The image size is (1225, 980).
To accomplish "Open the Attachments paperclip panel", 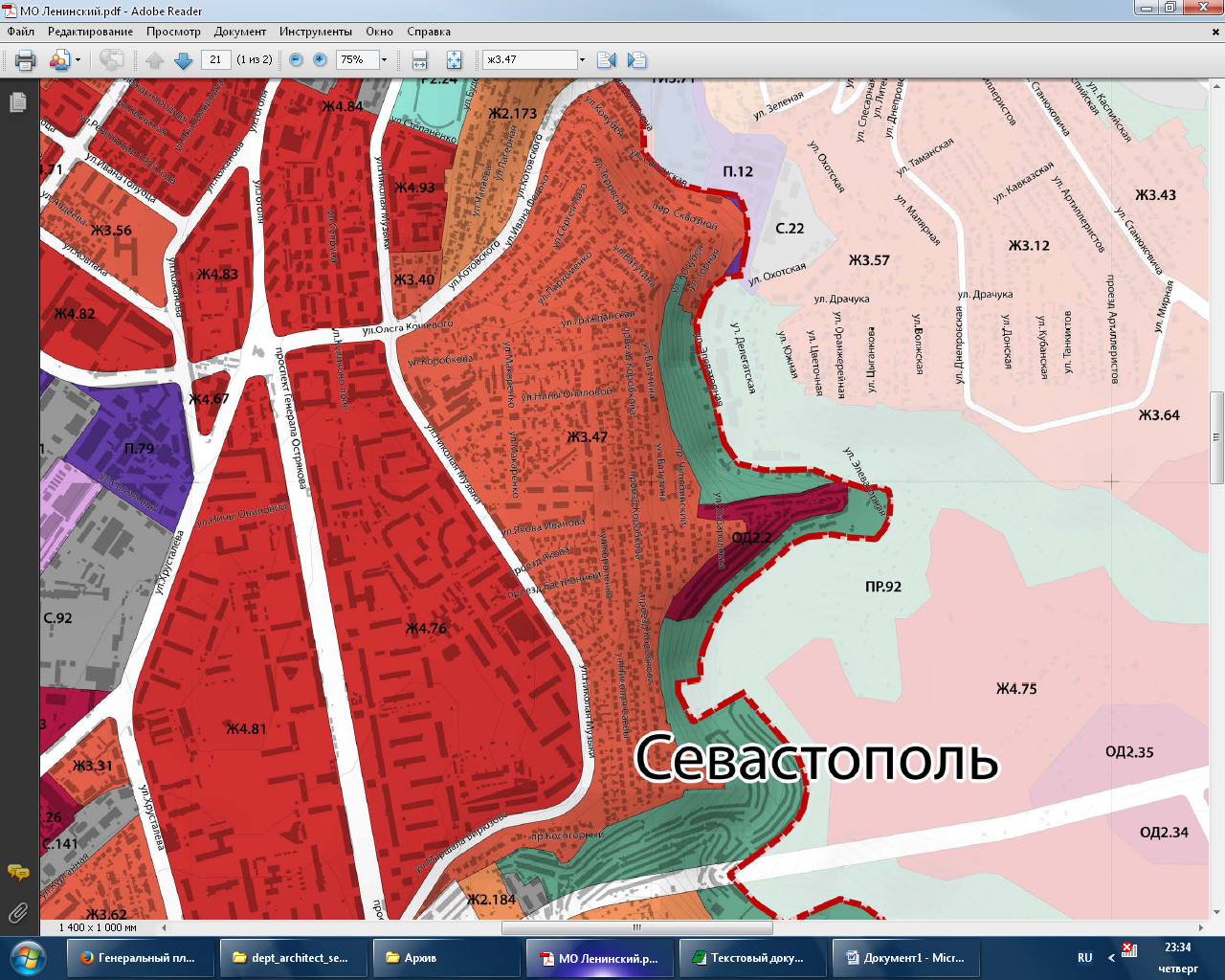I will pos(18,913).
